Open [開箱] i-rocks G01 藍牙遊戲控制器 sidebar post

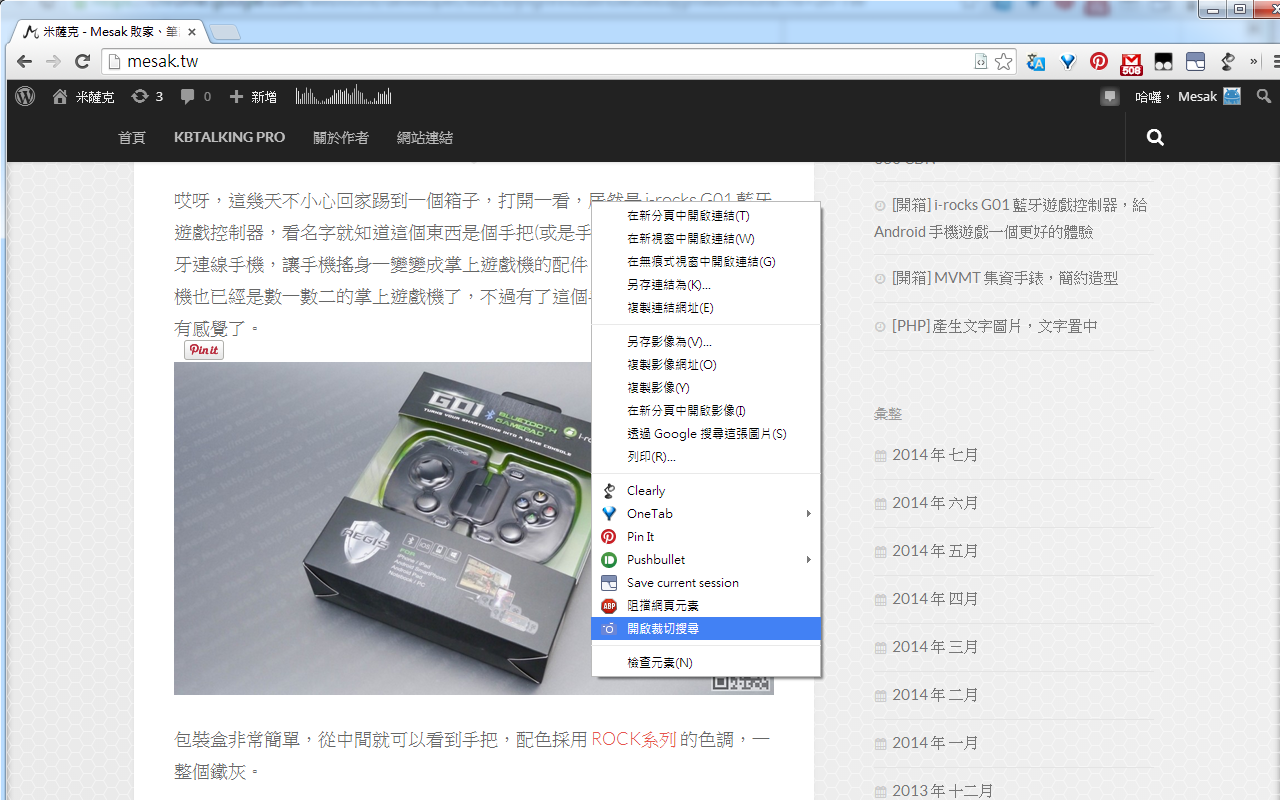(x=1011, y=218)
